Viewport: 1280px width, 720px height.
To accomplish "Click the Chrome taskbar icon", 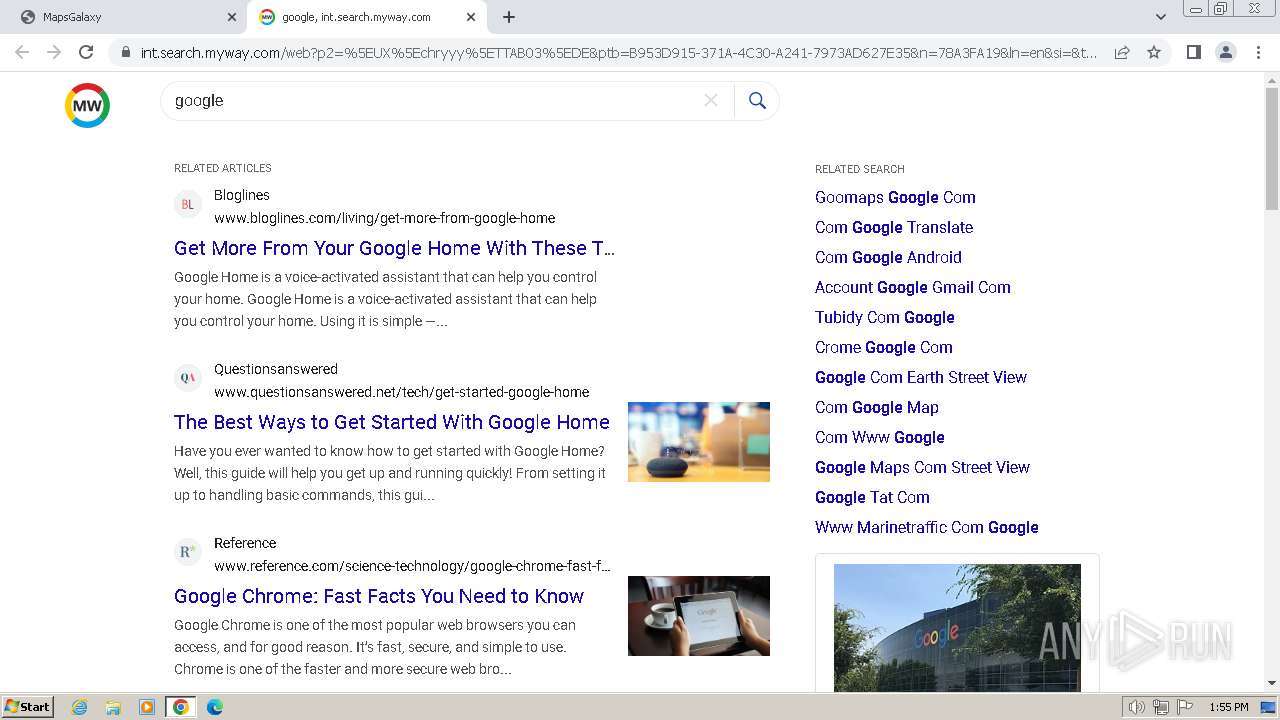I will 180,707.
